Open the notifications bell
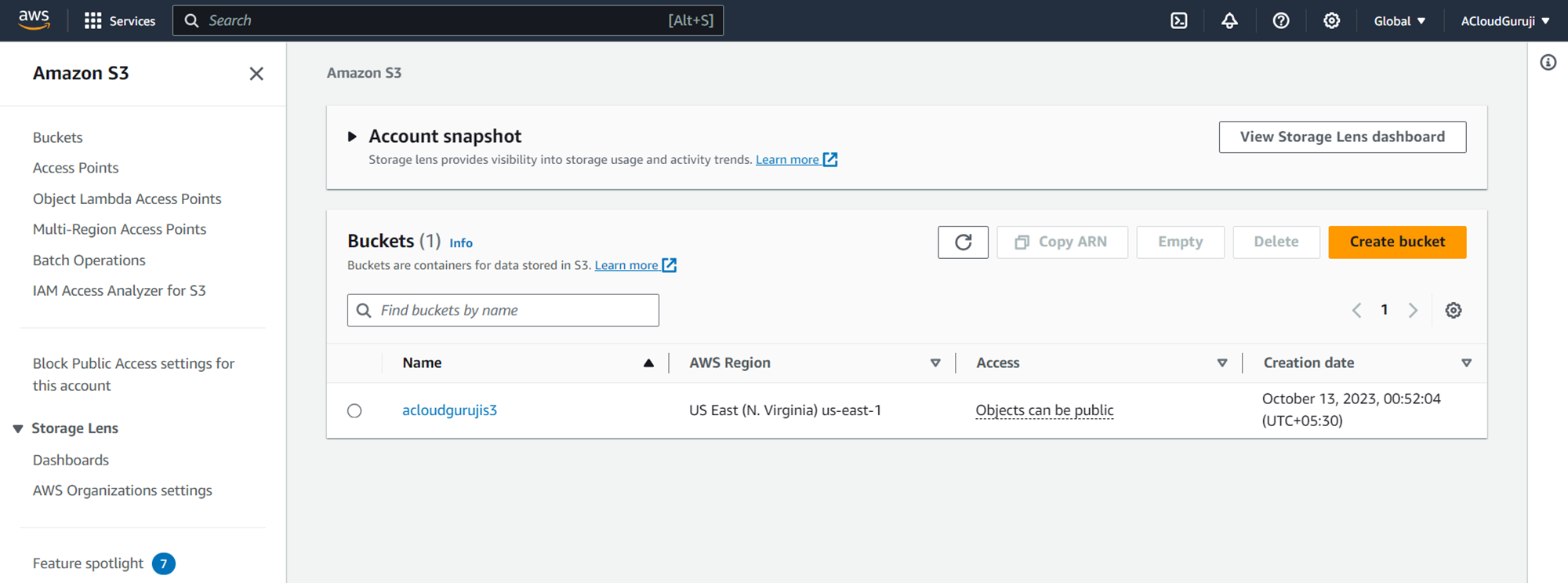 (x=1229, y=21)
